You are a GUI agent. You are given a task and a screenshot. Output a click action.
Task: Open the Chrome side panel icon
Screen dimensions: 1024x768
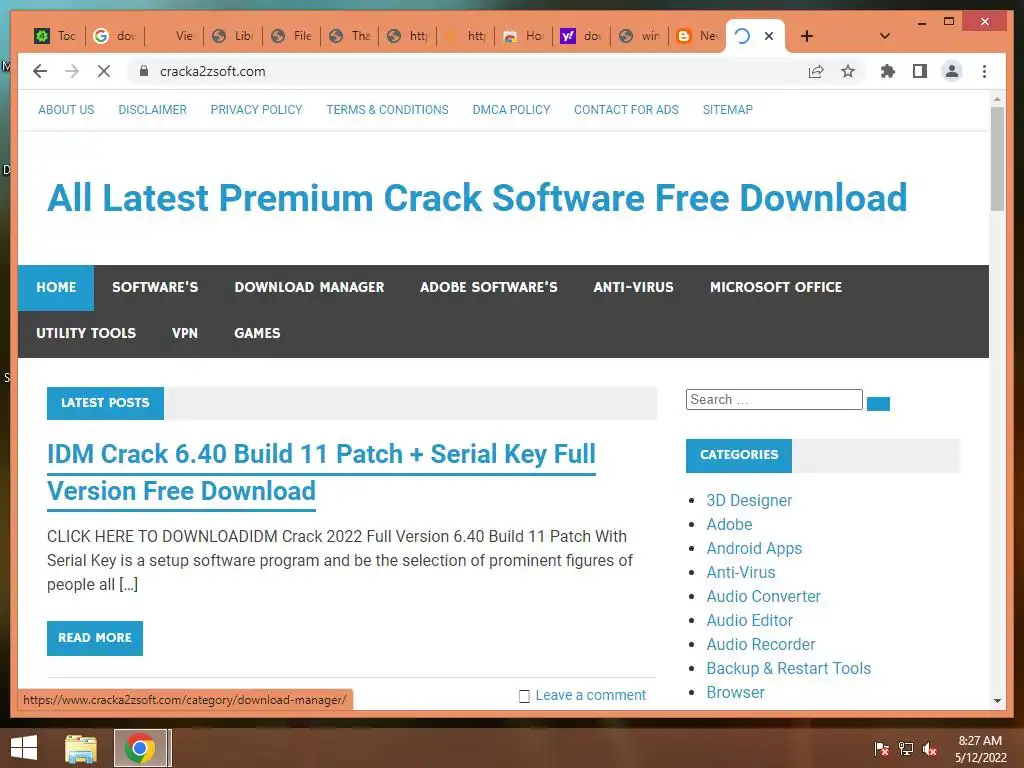920,71
